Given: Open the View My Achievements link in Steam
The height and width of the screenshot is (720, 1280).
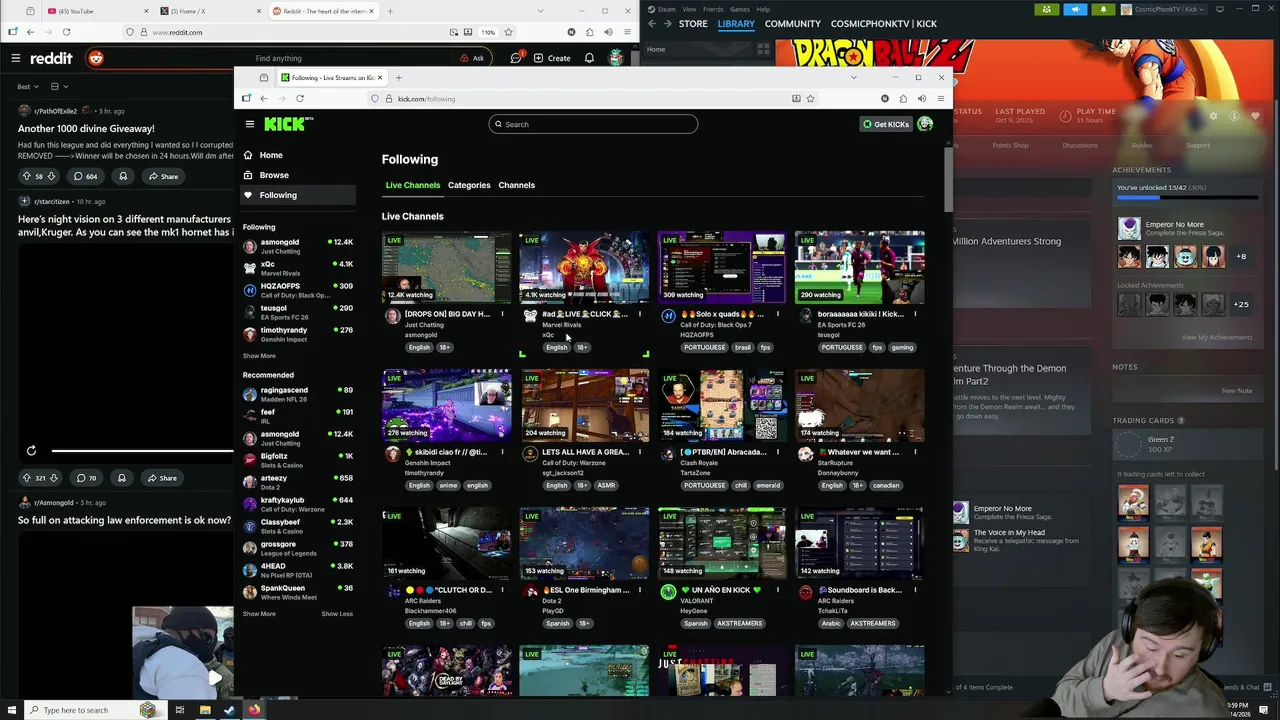Looking at the screenshot, I should click(1217, 337).
